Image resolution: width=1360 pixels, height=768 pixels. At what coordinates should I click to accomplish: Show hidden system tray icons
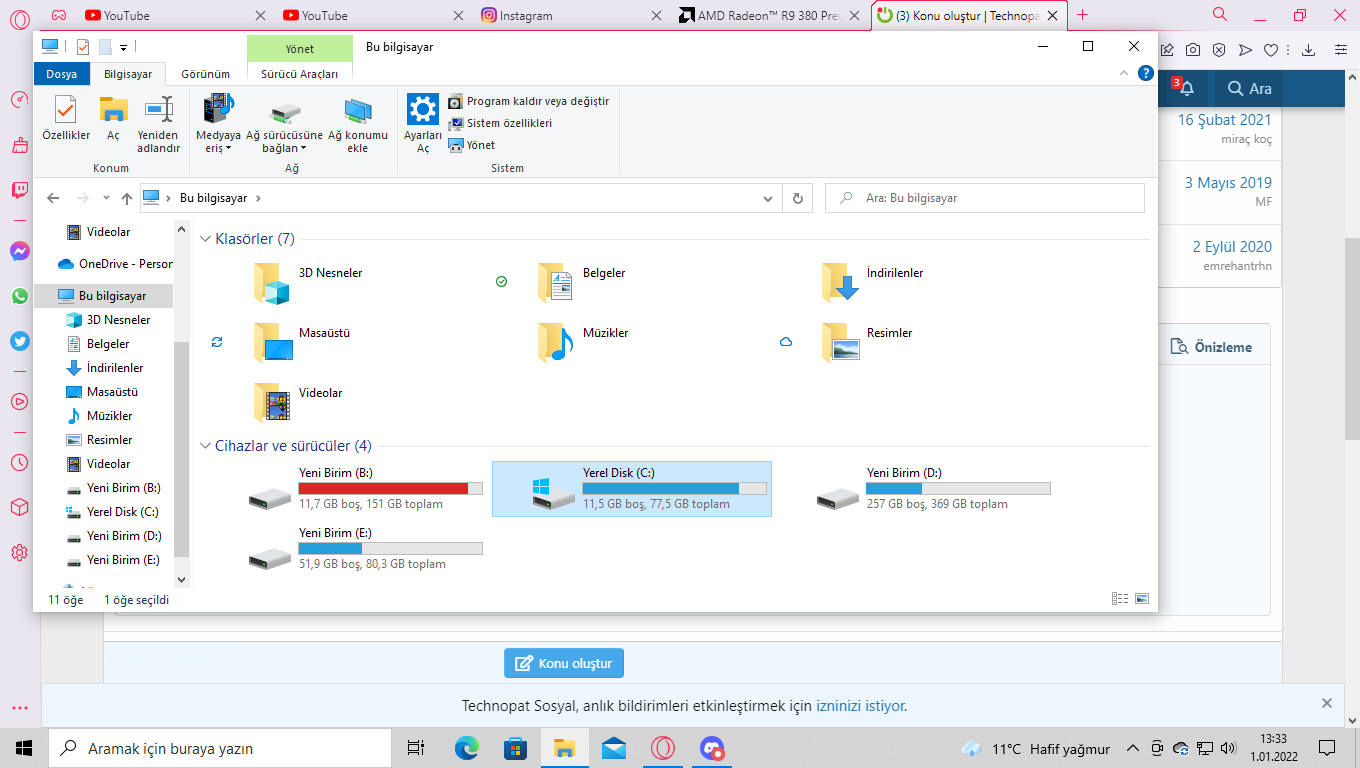[x=1133, y=748]
